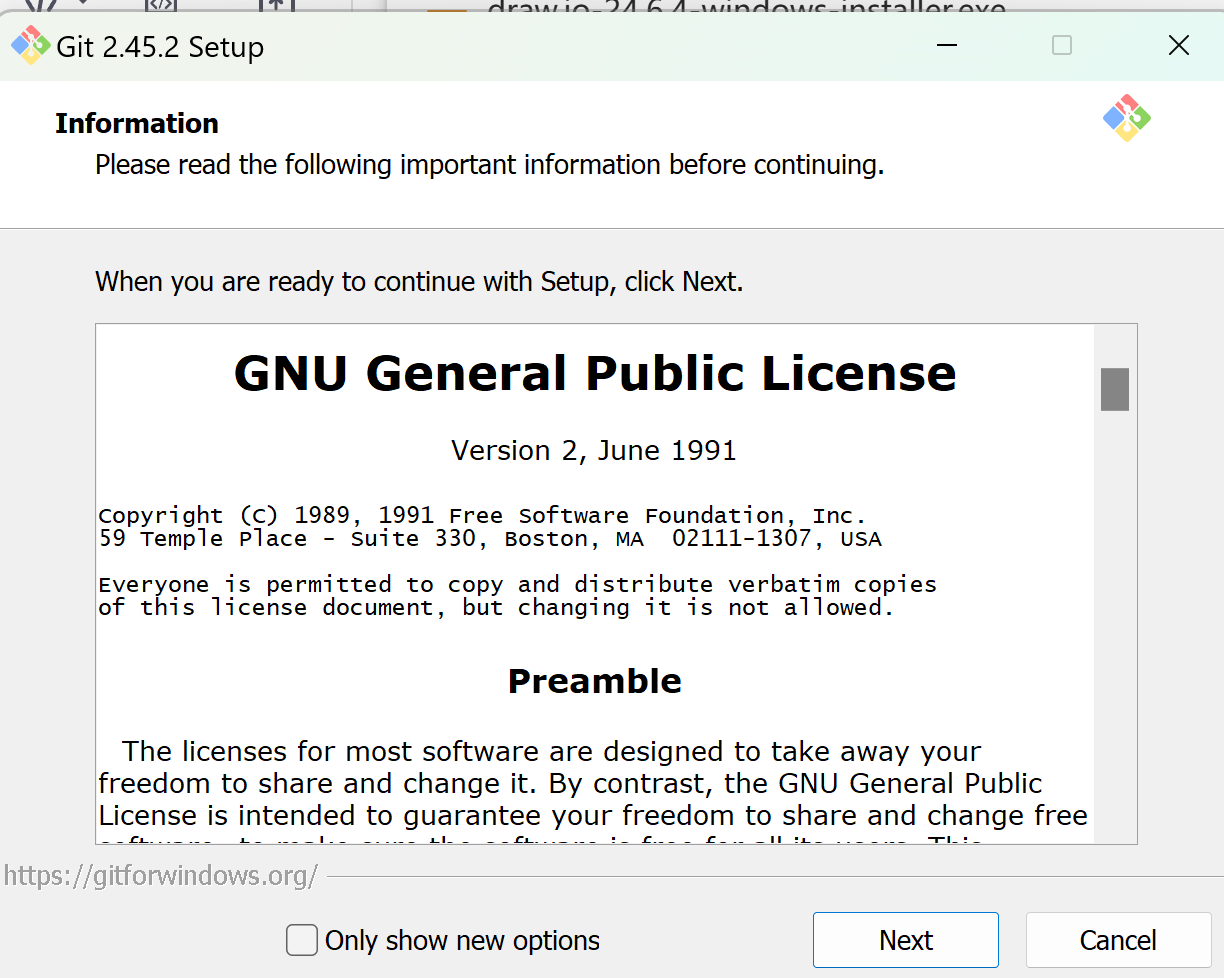Click the GNU General Public License heading

pos(595,373)
